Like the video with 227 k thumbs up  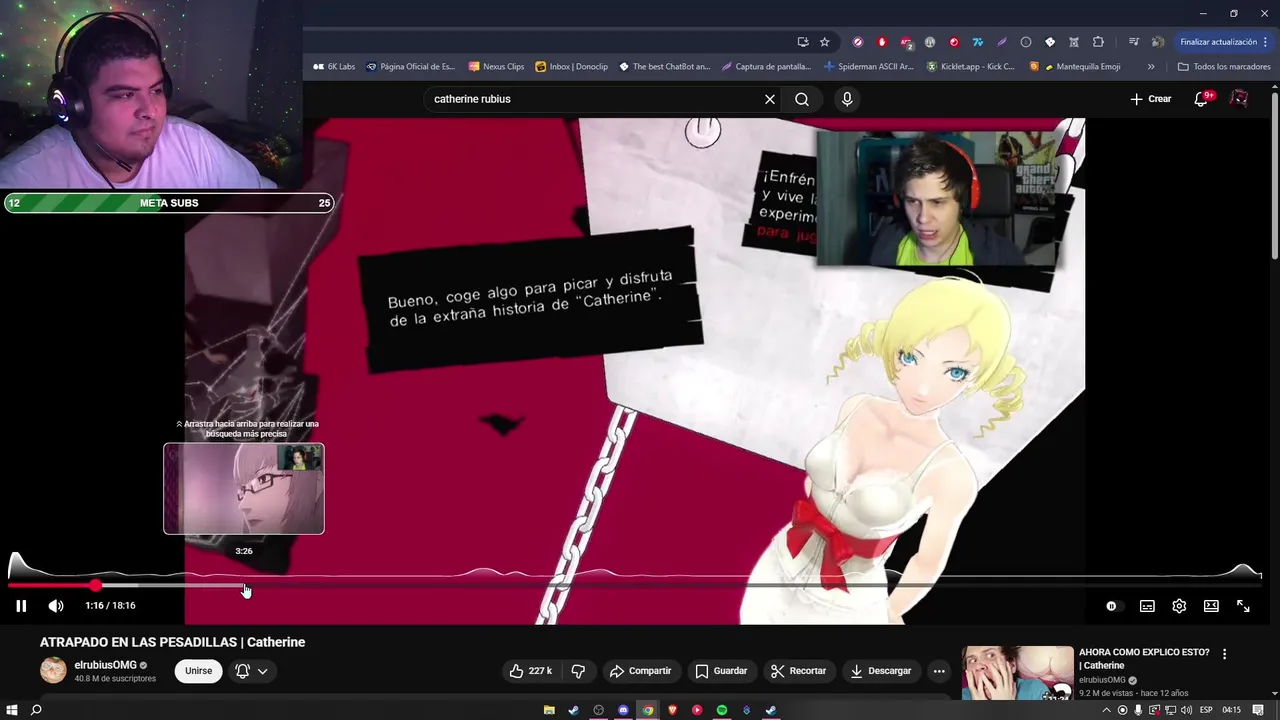pos(531,671)
